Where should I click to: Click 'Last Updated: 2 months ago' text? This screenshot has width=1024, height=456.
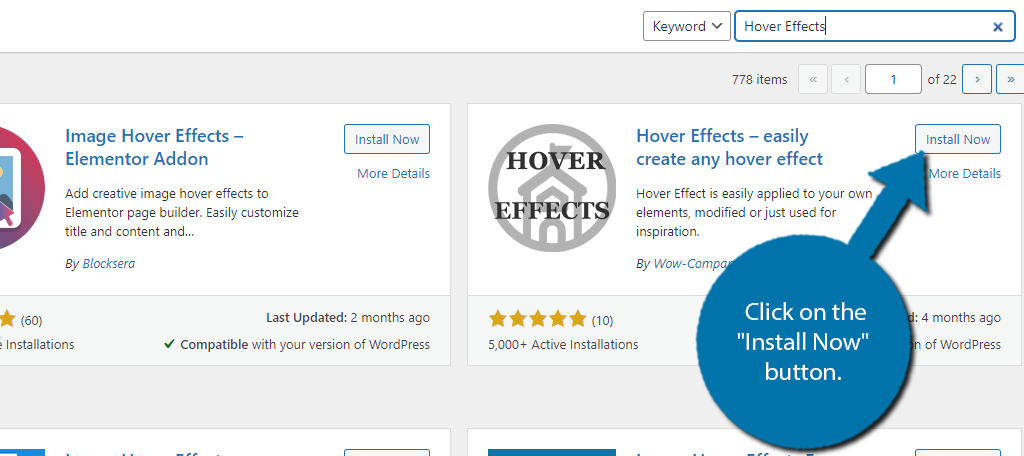pos(348,318)
